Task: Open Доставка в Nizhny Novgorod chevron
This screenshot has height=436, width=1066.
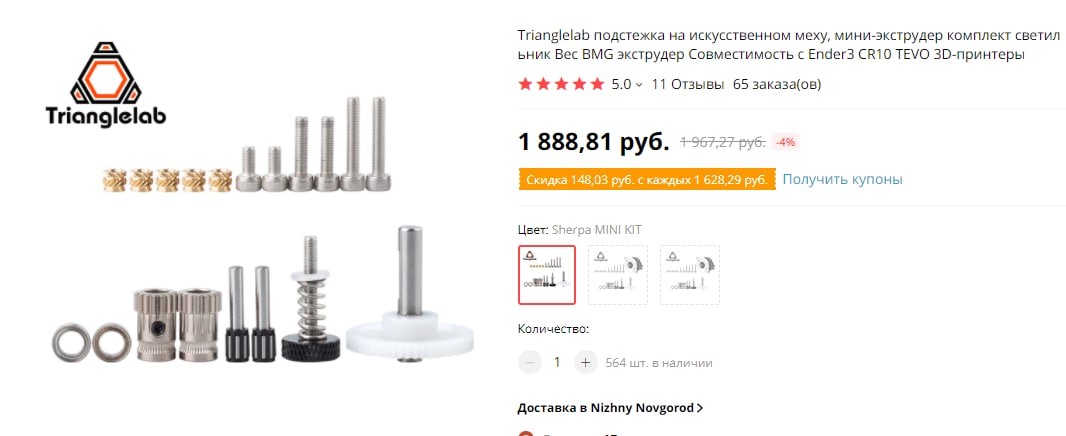Action: tap(700, 408)
